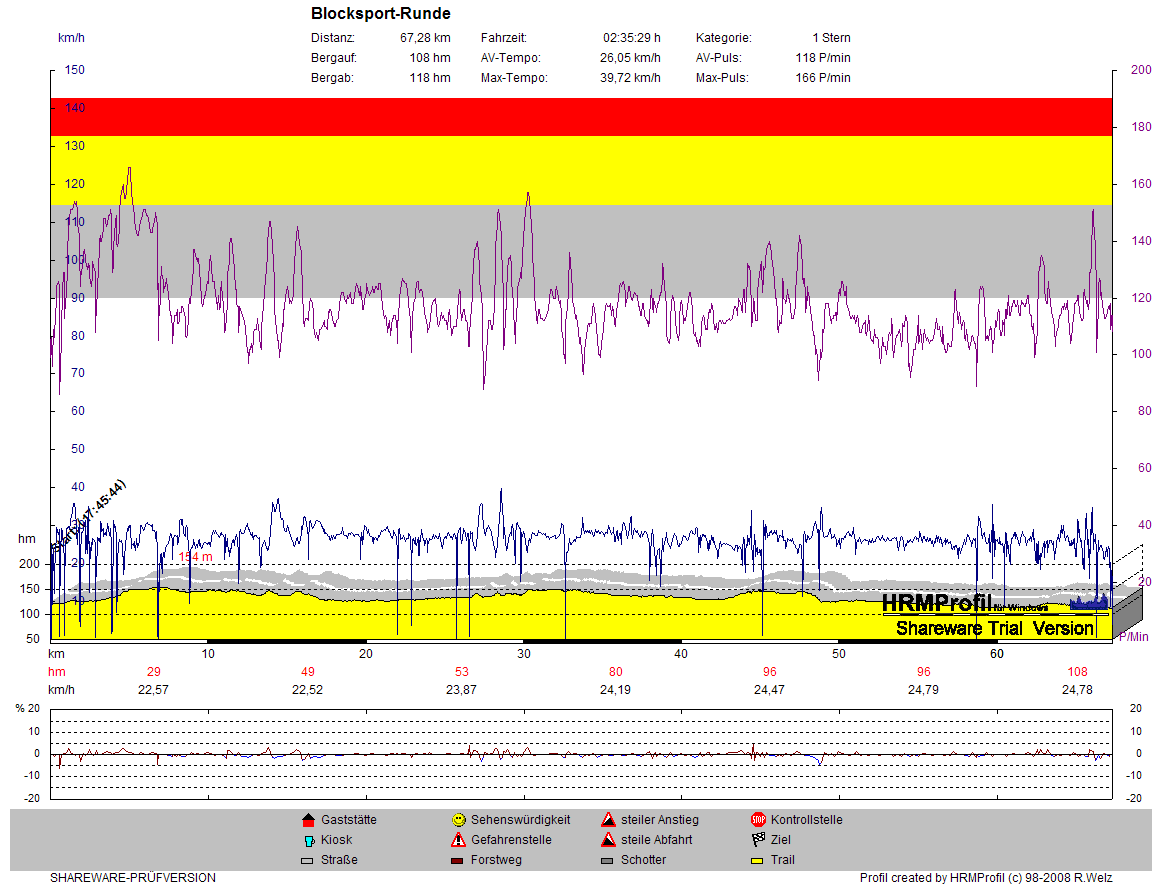This screenshot has height=884, width=1162.
Task: Select the Sehenswürdigkeit smiley icon
Action: coord(458,820)
